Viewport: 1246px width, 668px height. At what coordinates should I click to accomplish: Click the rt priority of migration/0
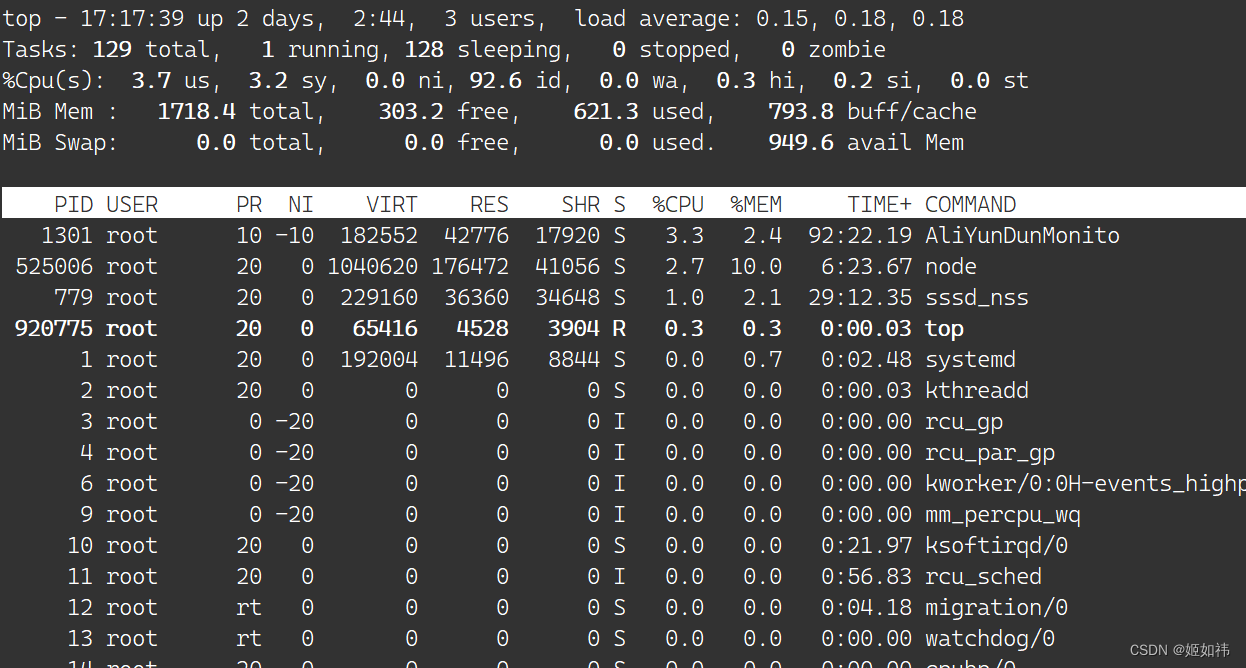tap(249, 608)
